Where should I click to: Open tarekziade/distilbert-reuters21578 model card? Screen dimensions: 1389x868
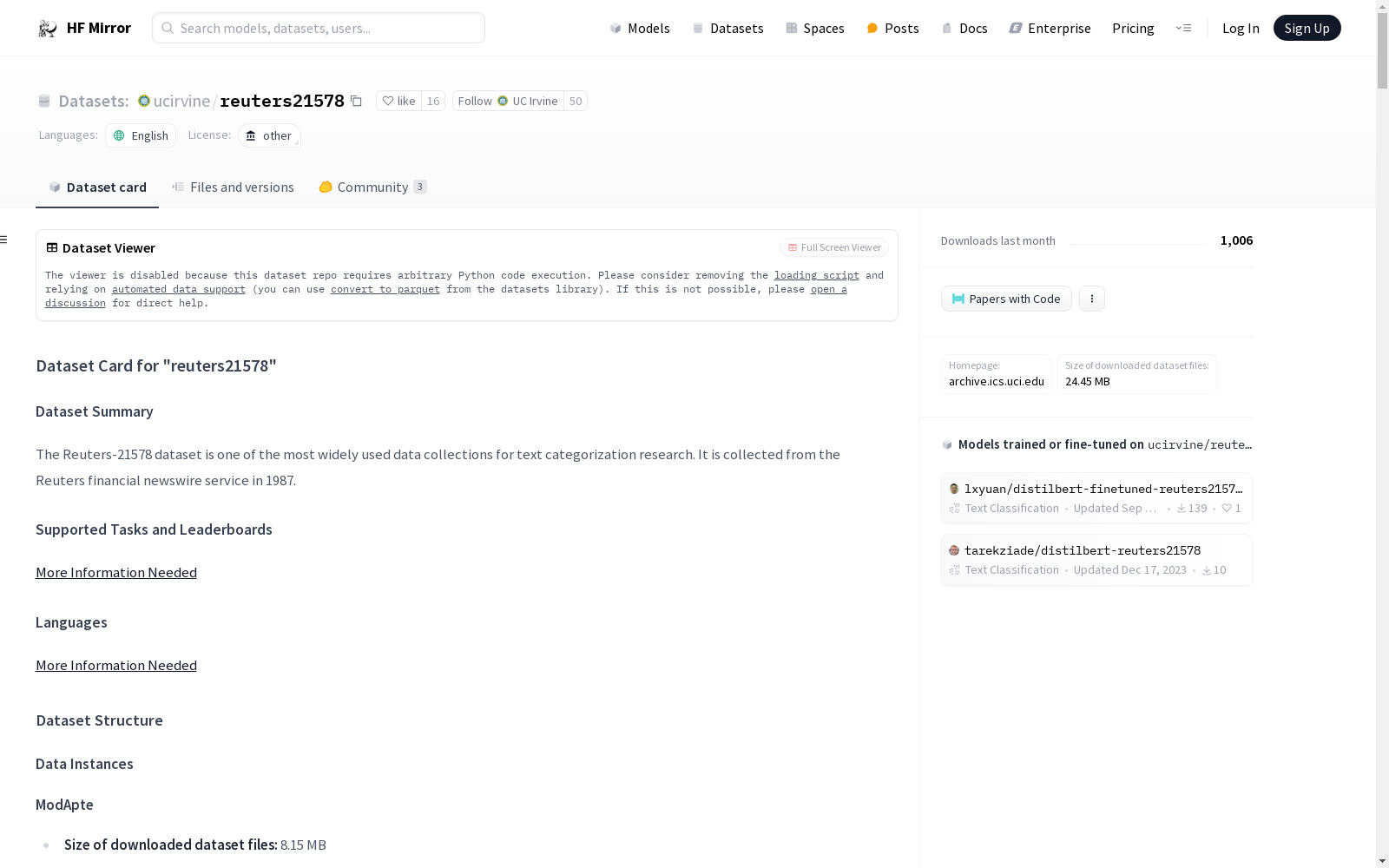click(1096, 560)
